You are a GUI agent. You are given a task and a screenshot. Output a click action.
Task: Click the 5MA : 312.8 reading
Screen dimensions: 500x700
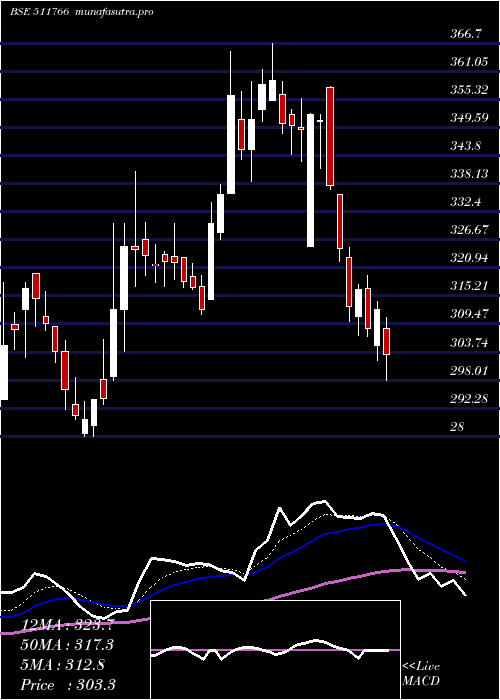point(63,665)
